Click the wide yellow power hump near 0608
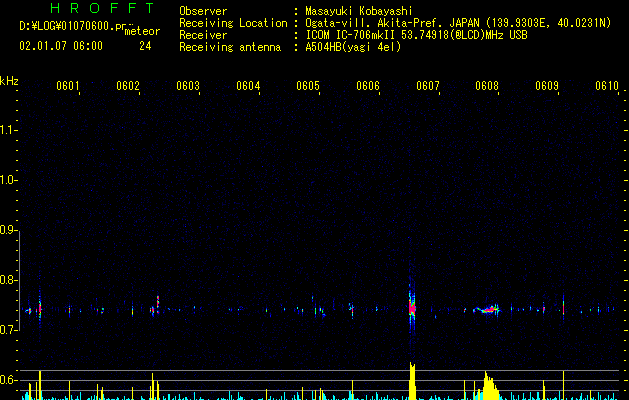629x400 pixels. (490, 386)
